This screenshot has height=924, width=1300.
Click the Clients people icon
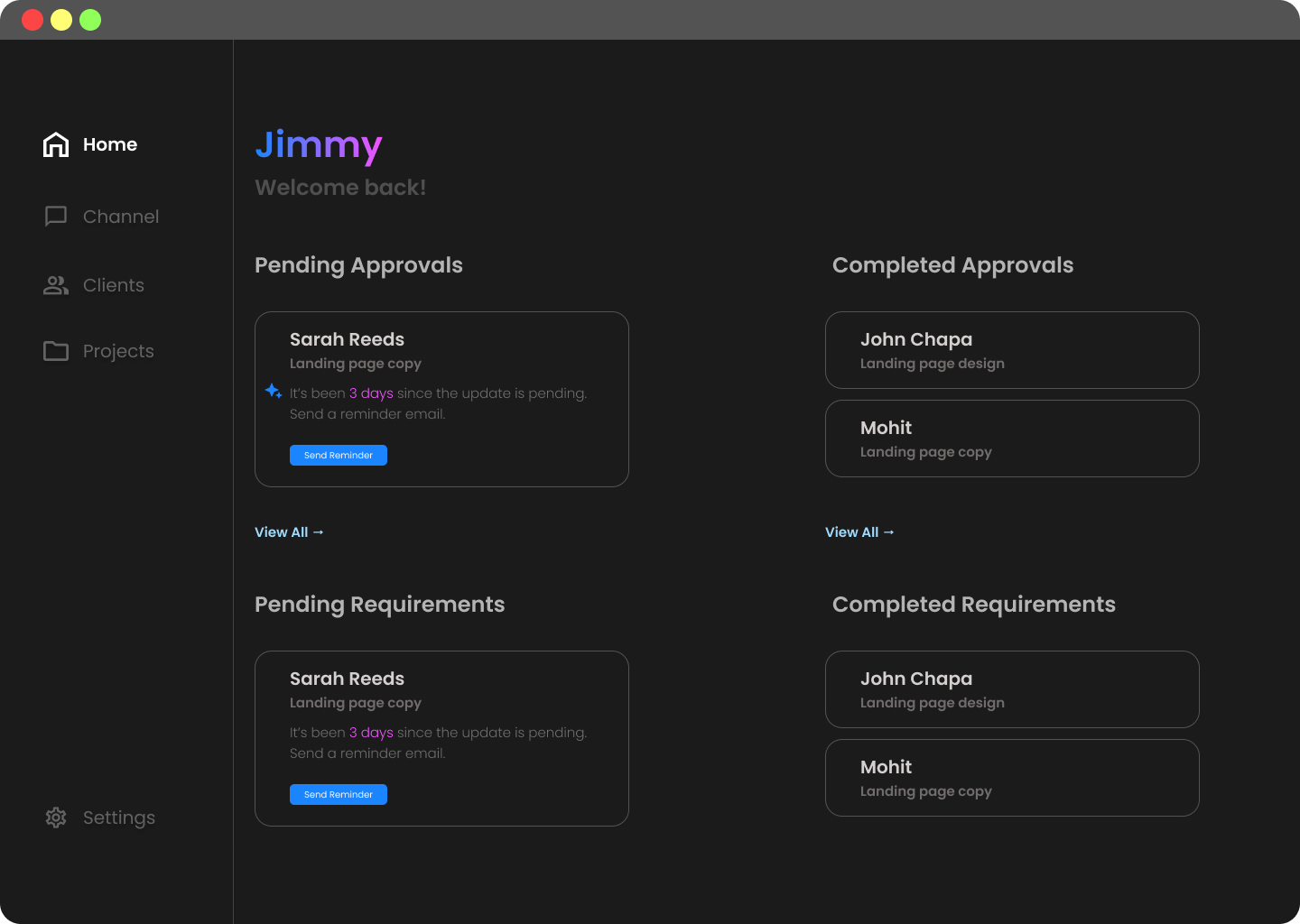pyautogui.click(x=55, y=285)
